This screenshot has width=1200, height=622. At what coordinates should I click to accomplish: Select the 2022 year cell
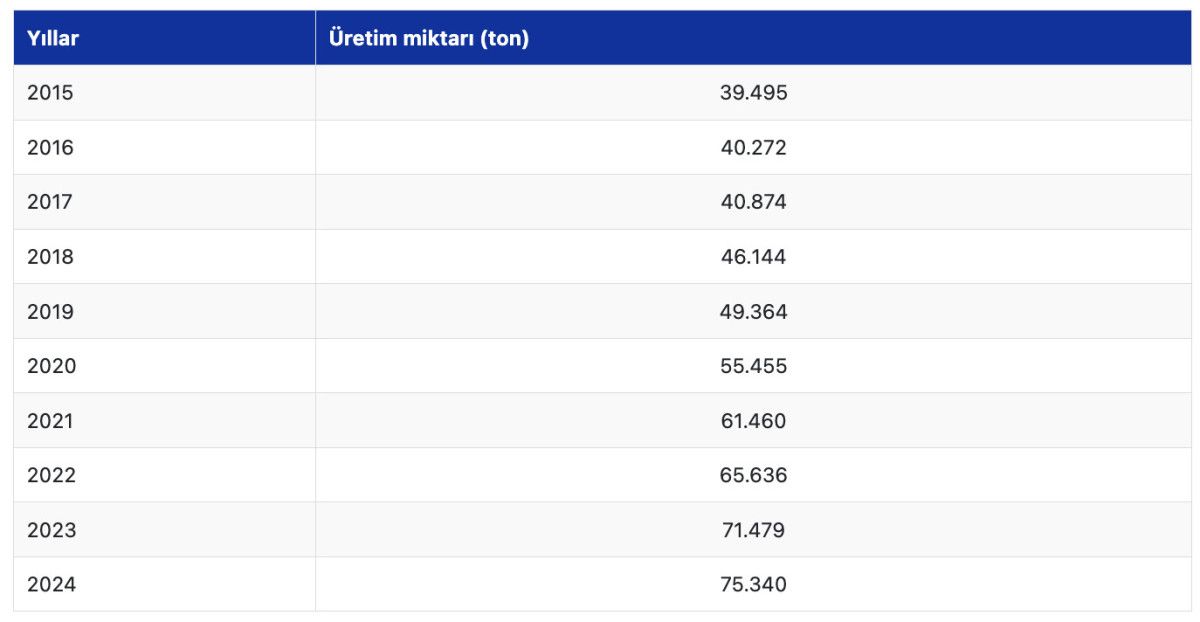click(52, 475)
